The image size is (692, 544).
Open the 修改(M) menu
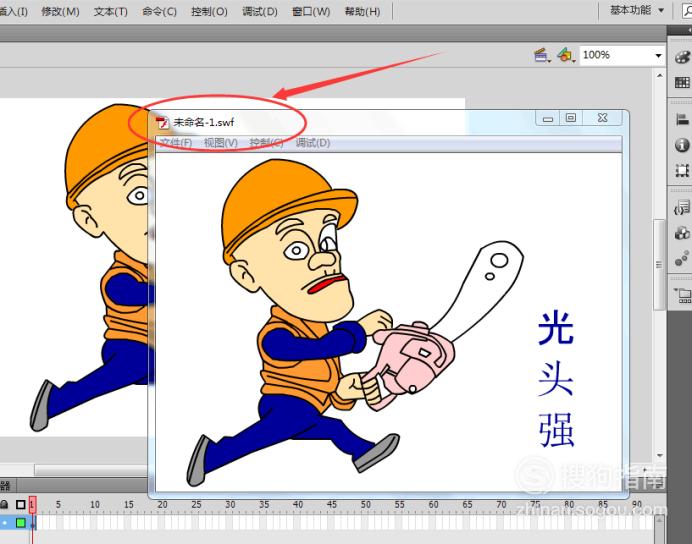coord(60,11)
